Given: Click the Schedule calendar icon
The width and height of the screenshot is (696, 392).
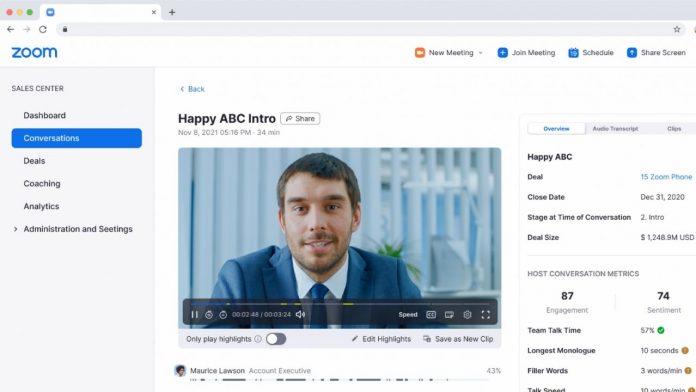Looking at the screenshot, I should (x=573, y=52).
